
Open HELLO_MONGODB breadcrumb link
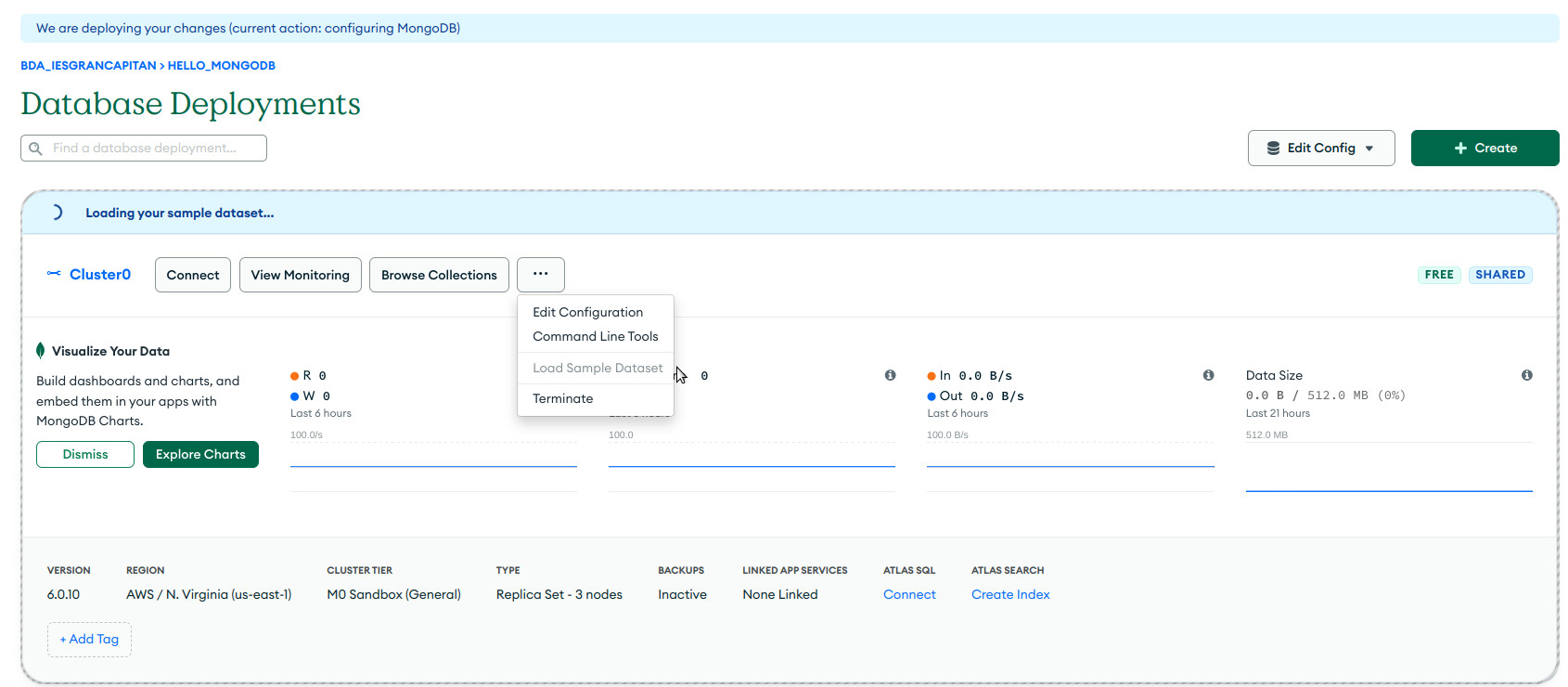pyautogui.click(x=221, y=66)
